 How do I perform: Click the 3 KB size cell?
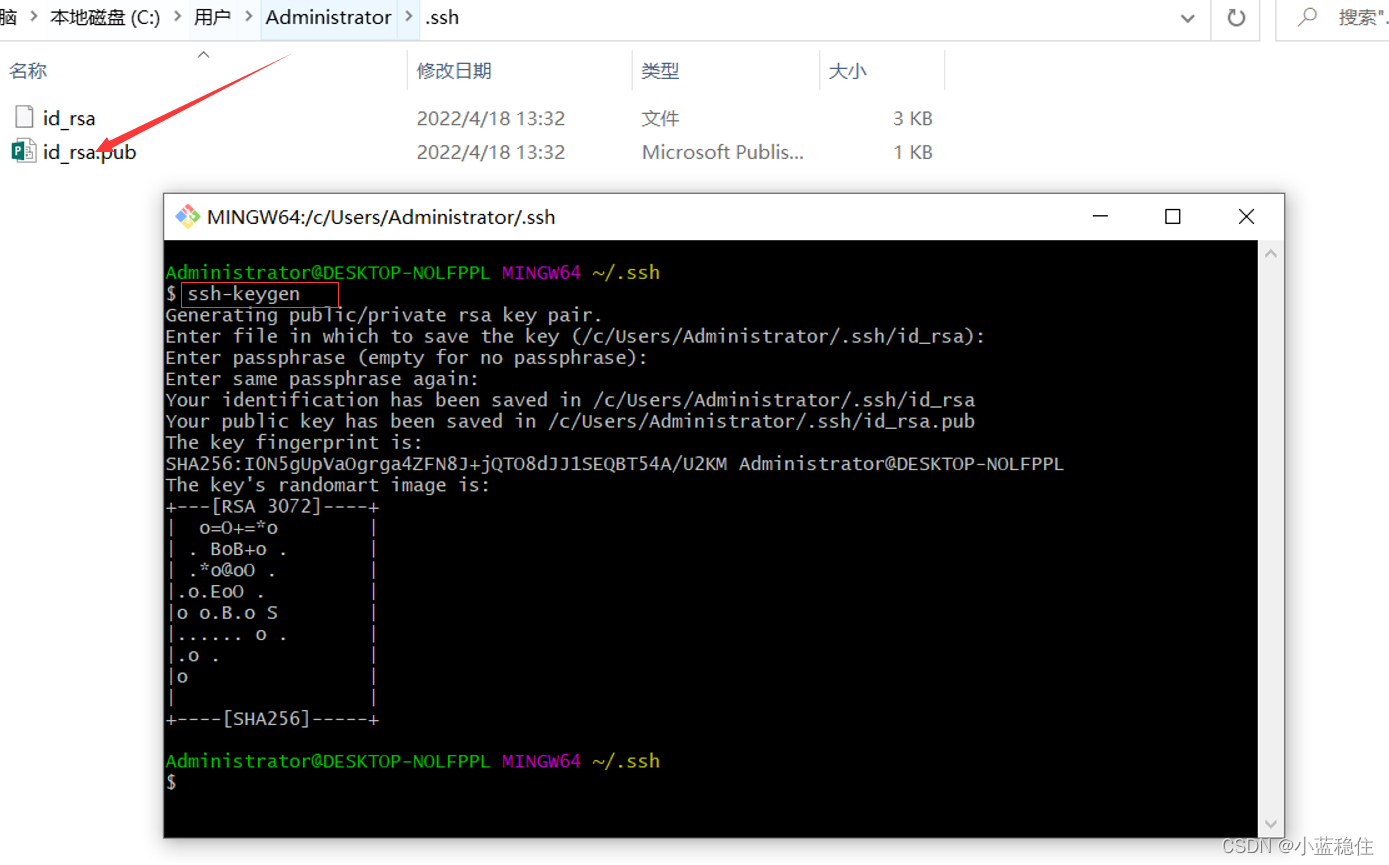point(912,118)
